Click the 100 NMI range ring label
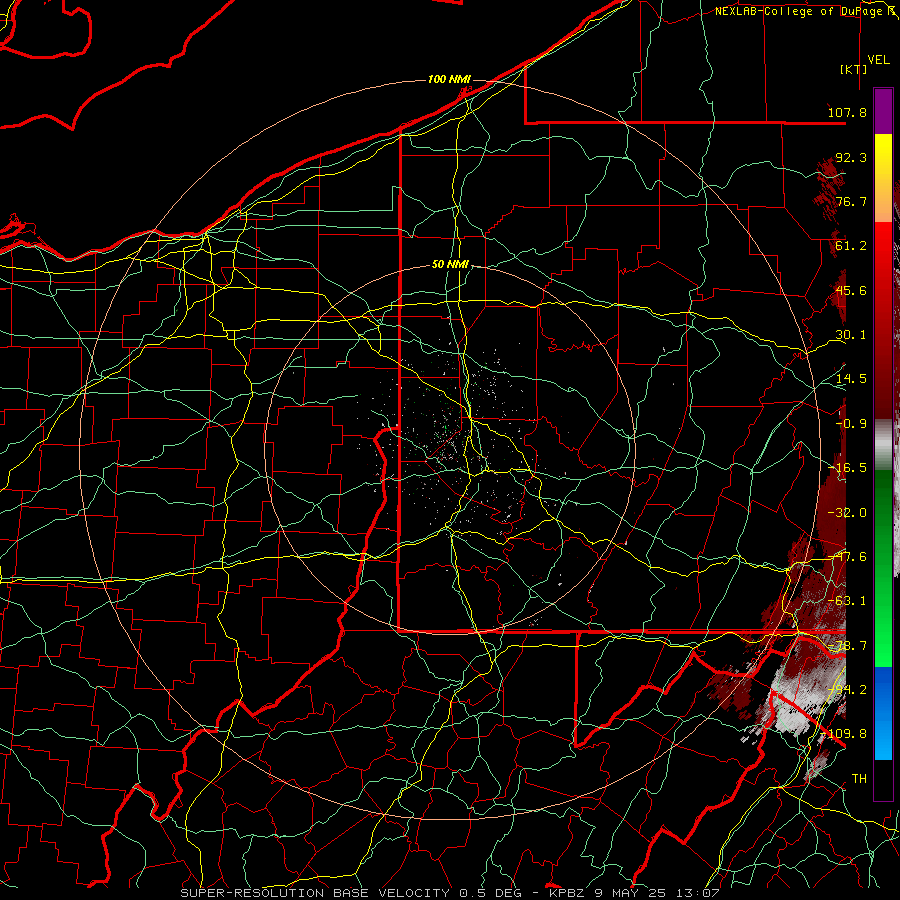Viewport: 900px width, 900px height. click(448, 79)
